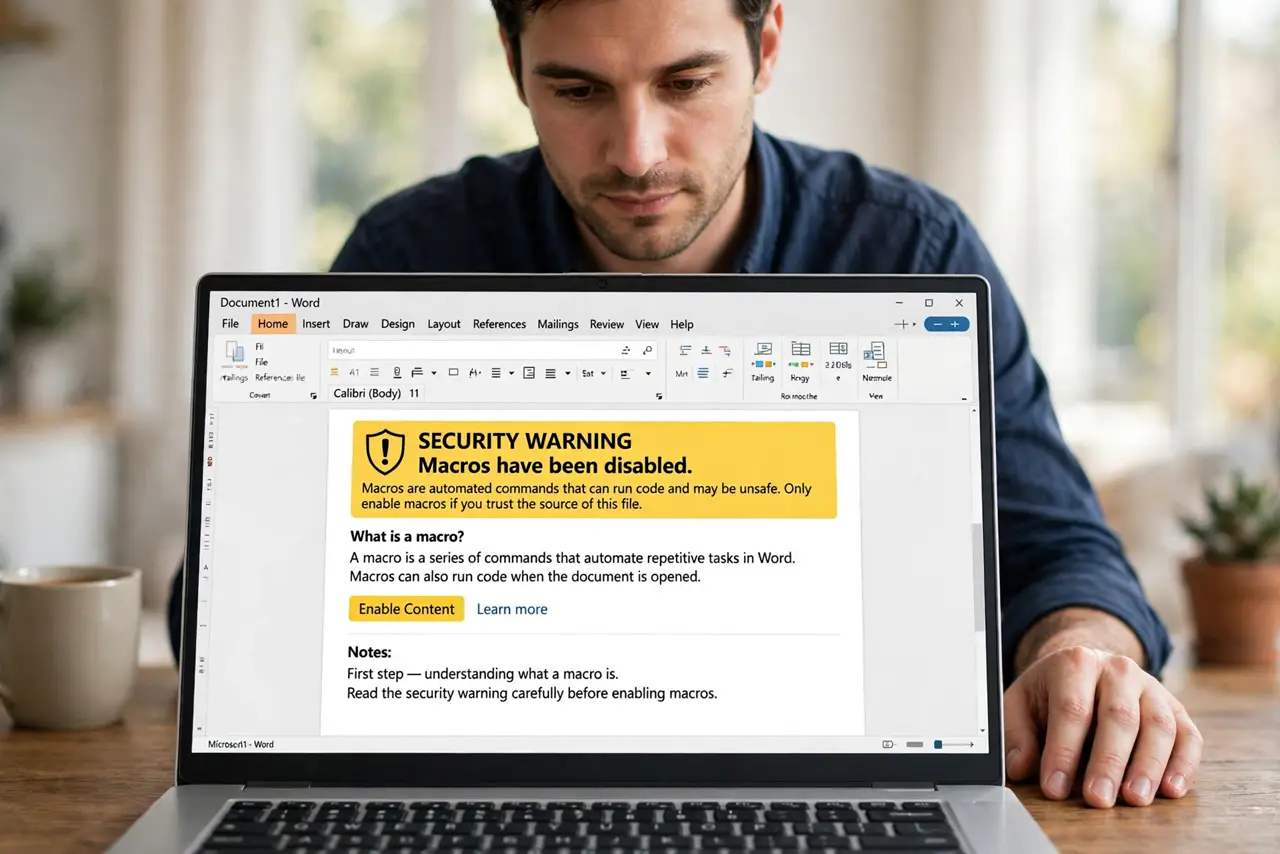Open the Help tab
The height and width of the screenshot is (854, 1280).
point(682,324)
